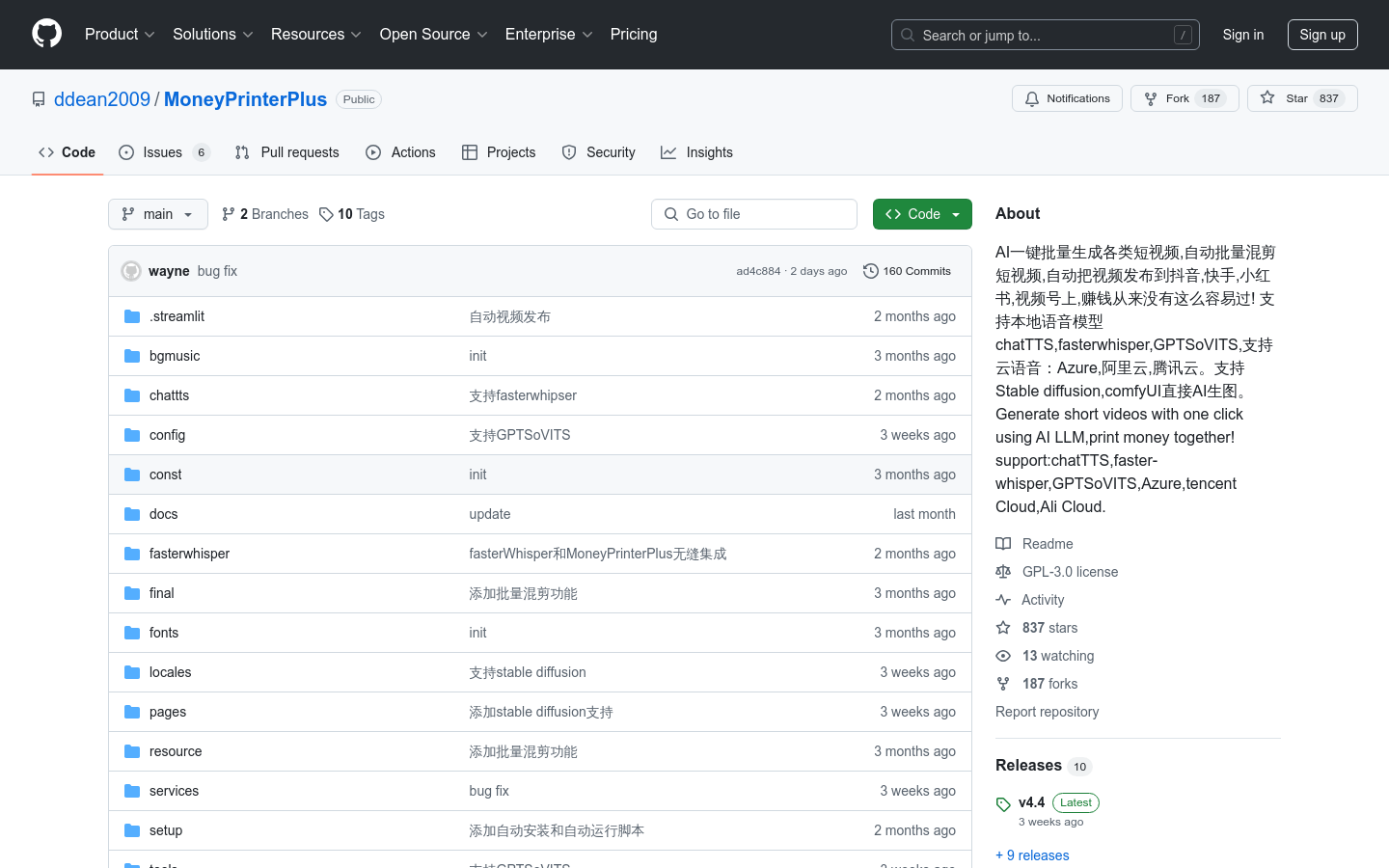1389x868 pixels.
Task: Switch to the Pull requests tab
Action: coord(286,152)
